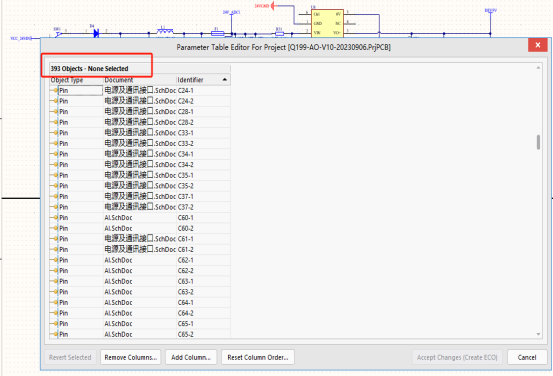This screenshot has height=376, width=553.
Task: Click the vertical scrollbar thumb
Action: coord(538,142)
